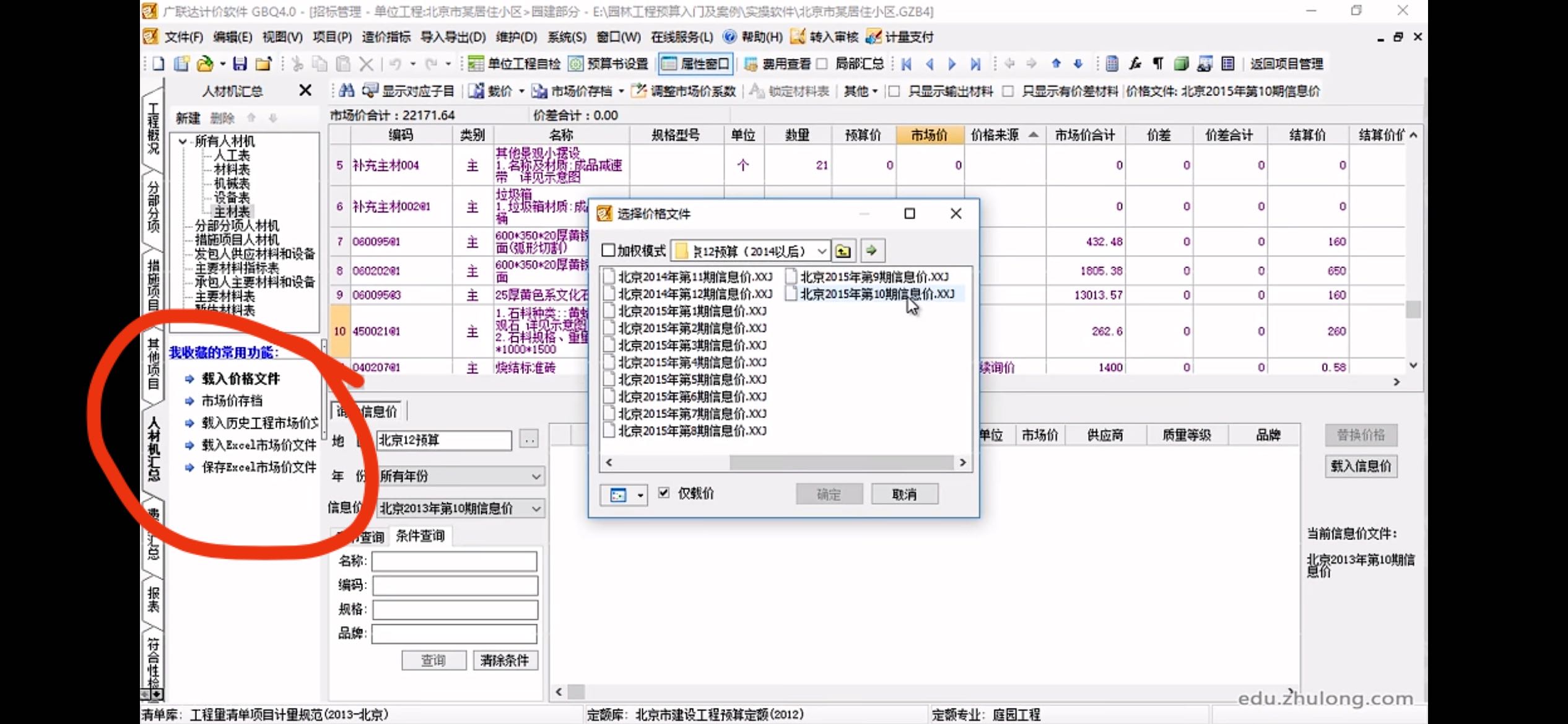
Task: Open the 市场价存档 dropdown arrow
Action: 621,92
